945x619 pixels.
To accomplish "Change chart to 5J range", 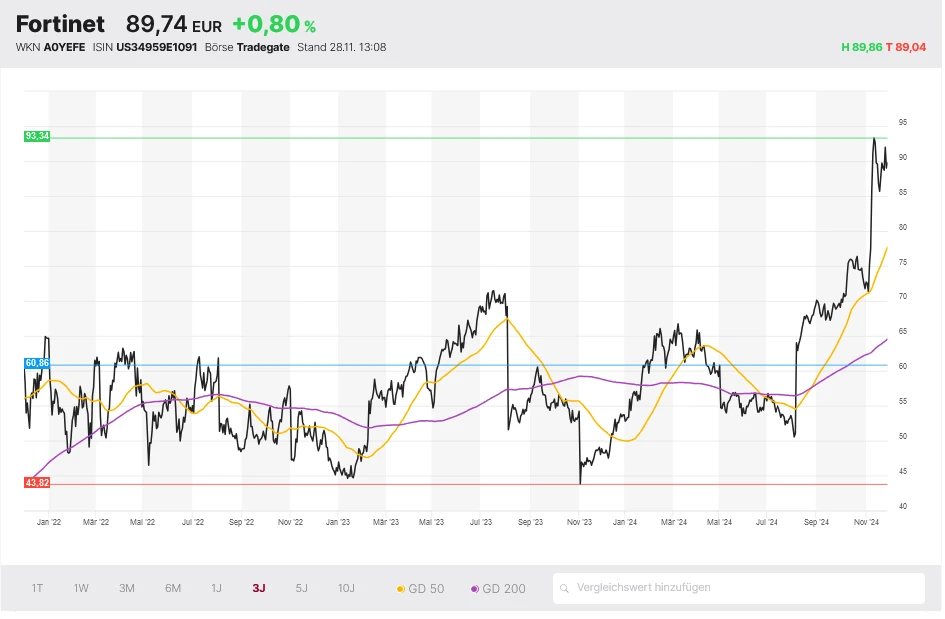I will [302, 588].
